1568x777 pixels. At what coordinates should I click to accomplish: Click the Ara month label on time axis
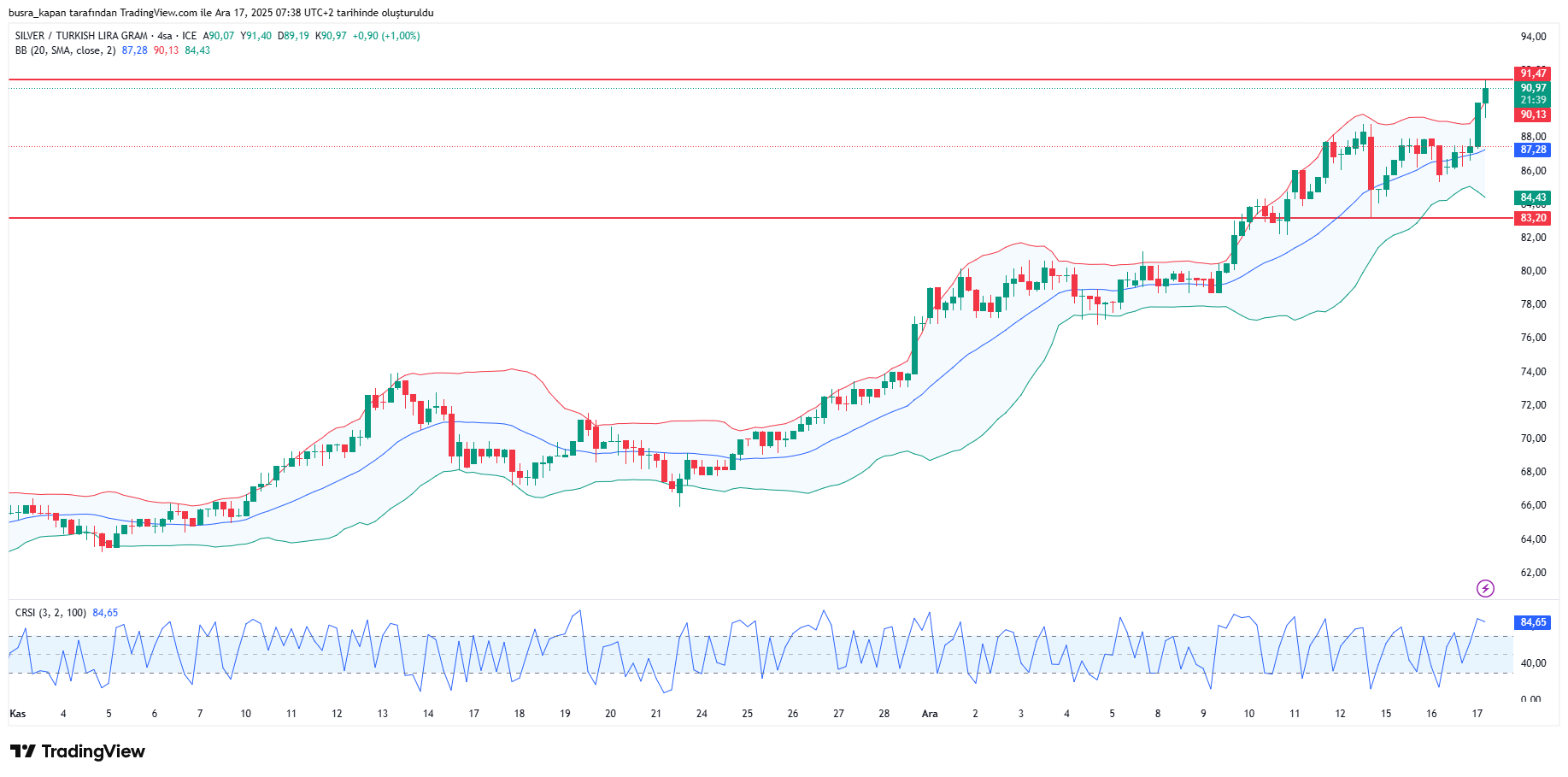point(930,714)
